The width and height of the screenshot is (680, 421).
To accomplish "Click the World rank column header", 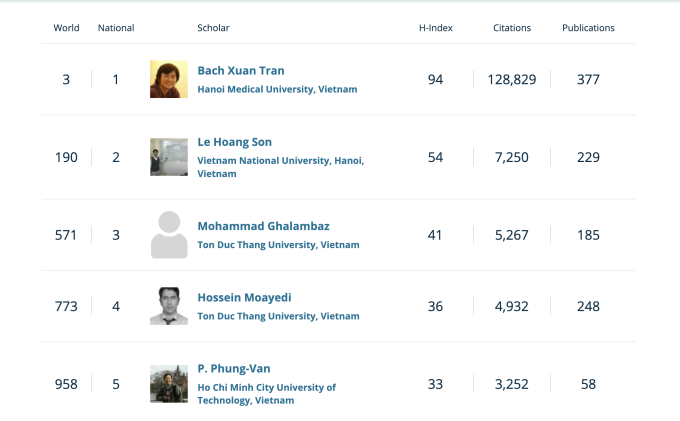I will pyautogui.click(x=66, y=28).
